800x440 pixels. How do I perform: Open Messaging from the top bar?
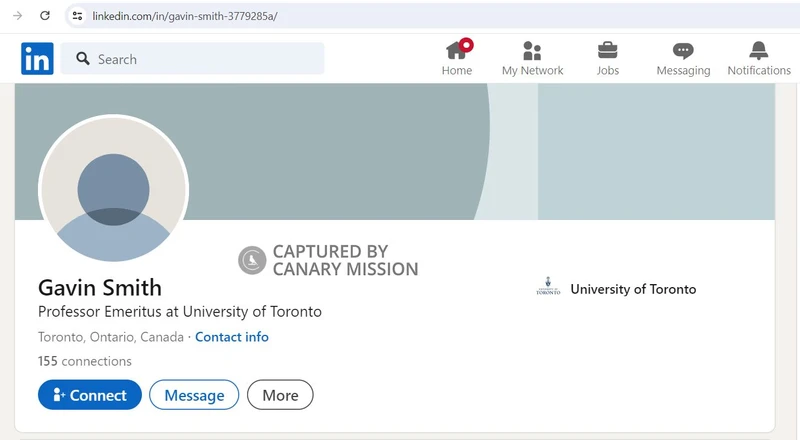(x=683, y=58)
